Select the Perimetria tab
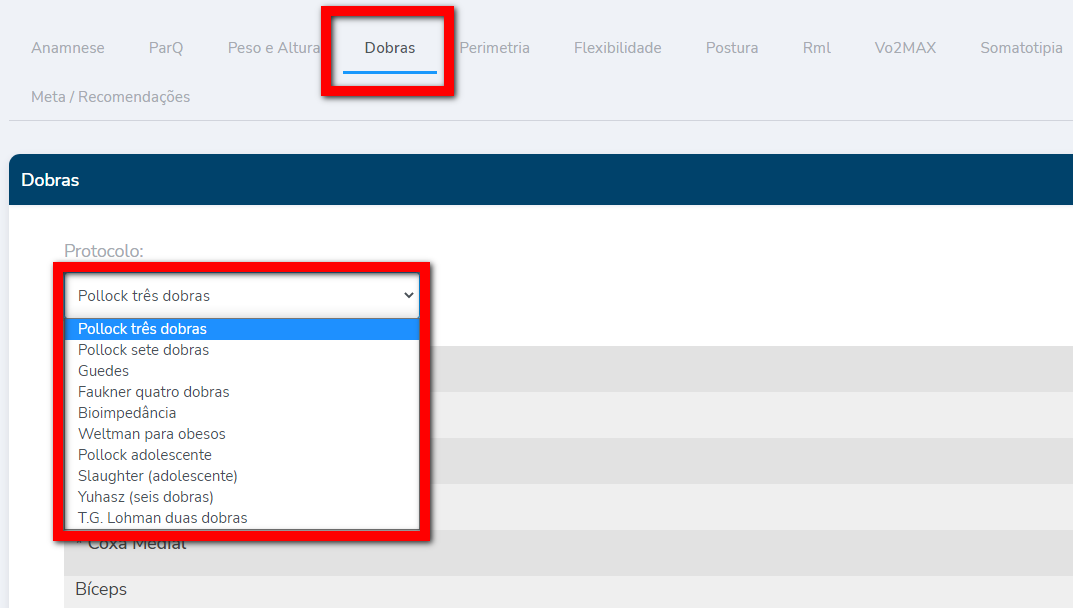 494,48
